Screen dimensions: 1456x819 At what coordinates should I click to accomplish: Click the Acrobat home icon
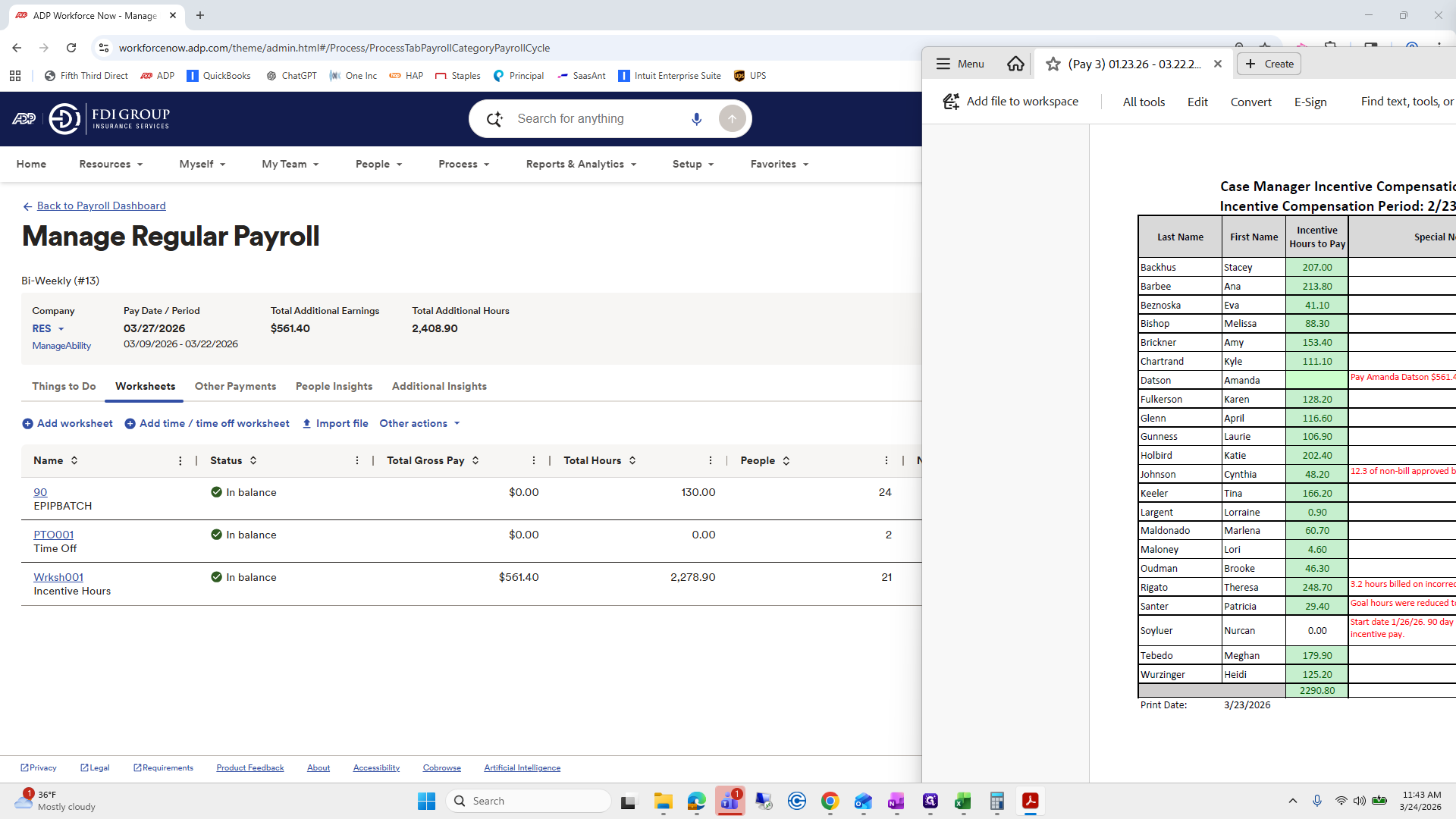coord(1015,64)
